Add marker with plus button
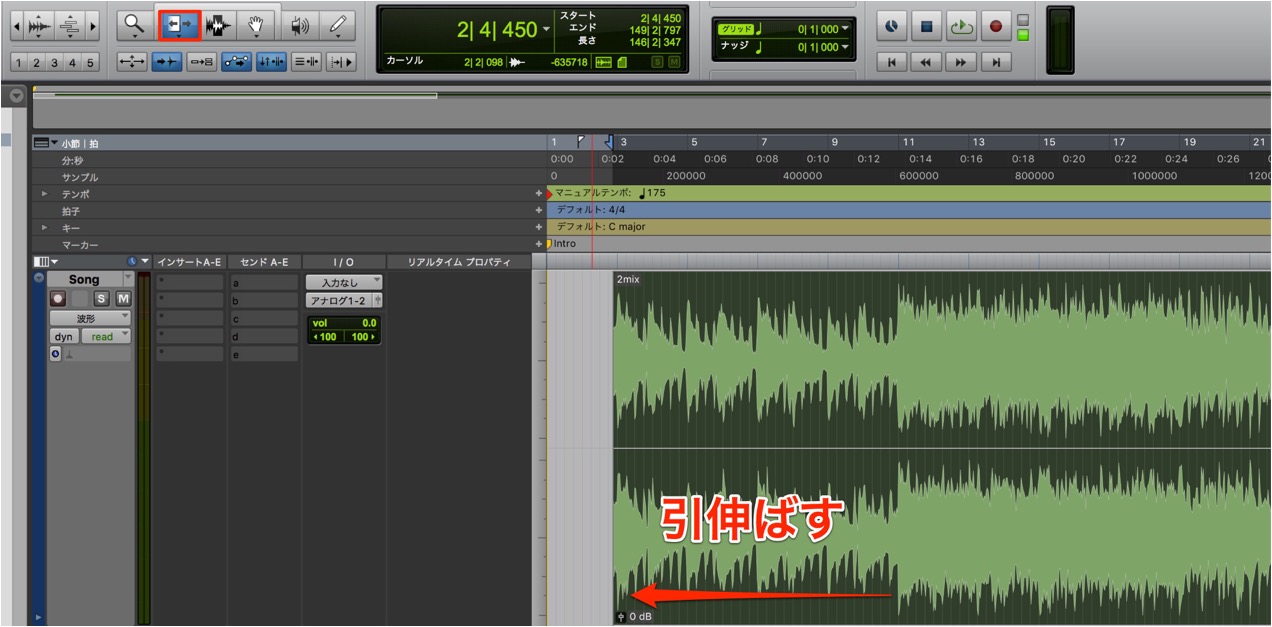Image resolution: width=1272 pixels, height=627 pixels. coord(539,244)
